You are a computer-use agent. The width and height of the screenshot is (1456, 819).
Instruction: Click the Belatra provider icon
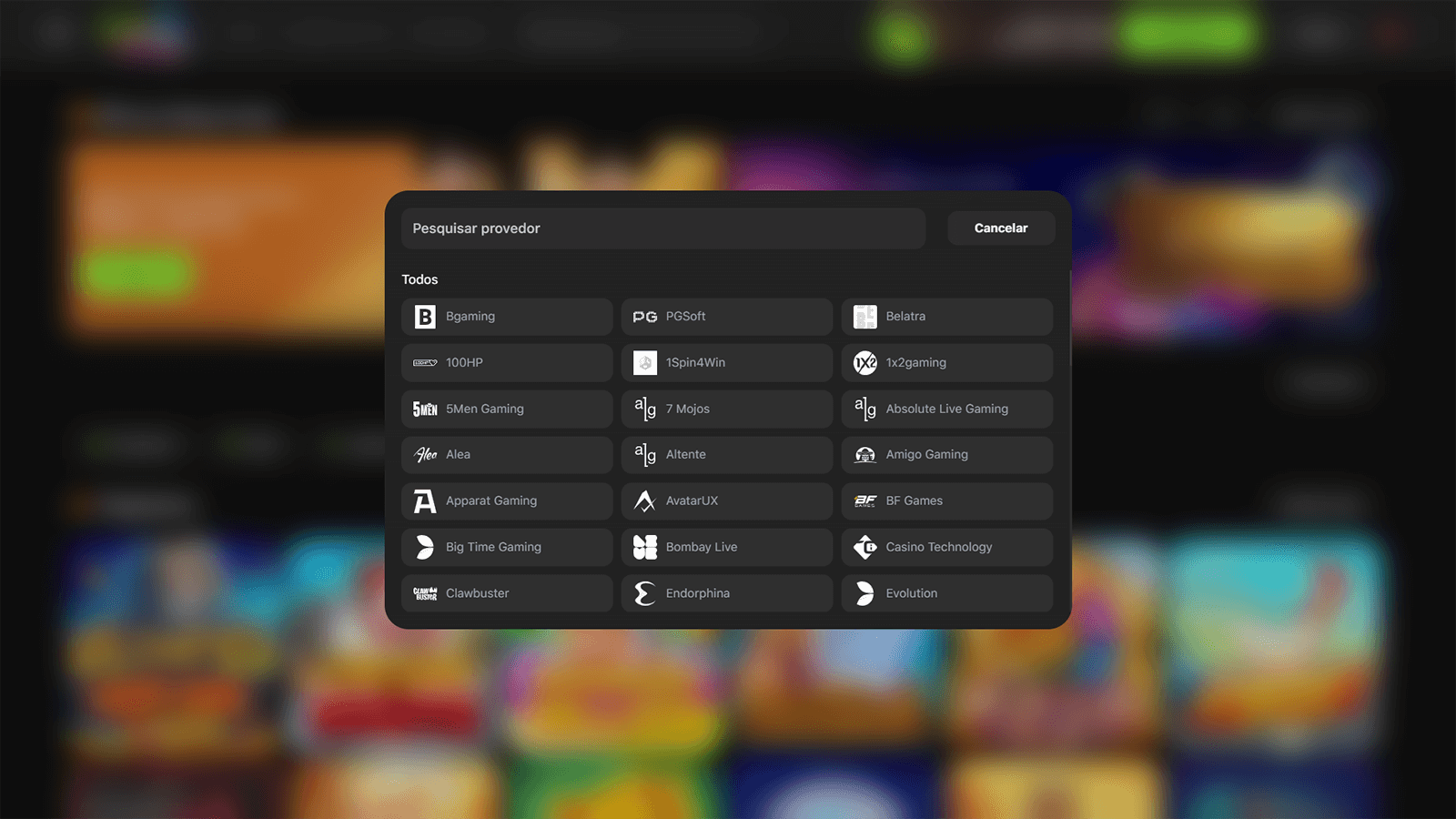pos(865,317)
